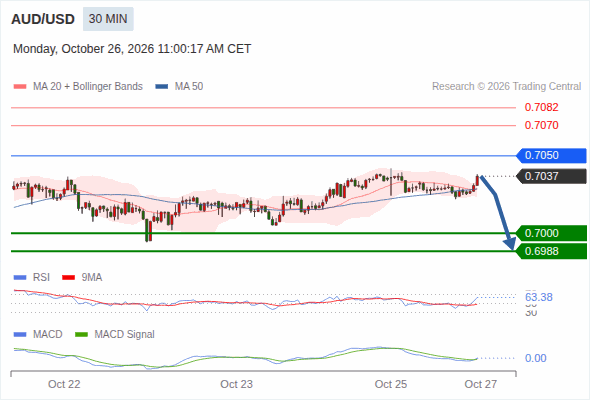Image resolution: width=590 pixels, height=400 pixels.
Task: Click the blue 0.7050 pivot tag
Action: tap(551, 155)
